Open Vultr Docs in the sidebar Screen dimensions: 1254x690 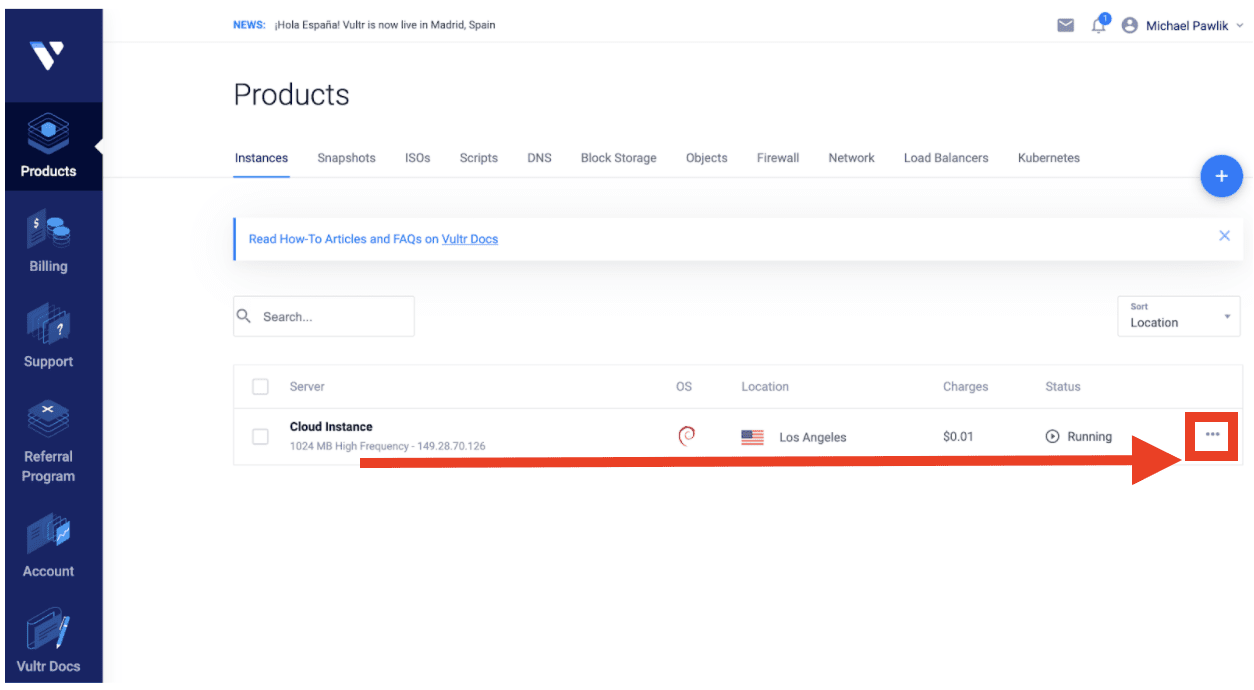click(49, 642)
